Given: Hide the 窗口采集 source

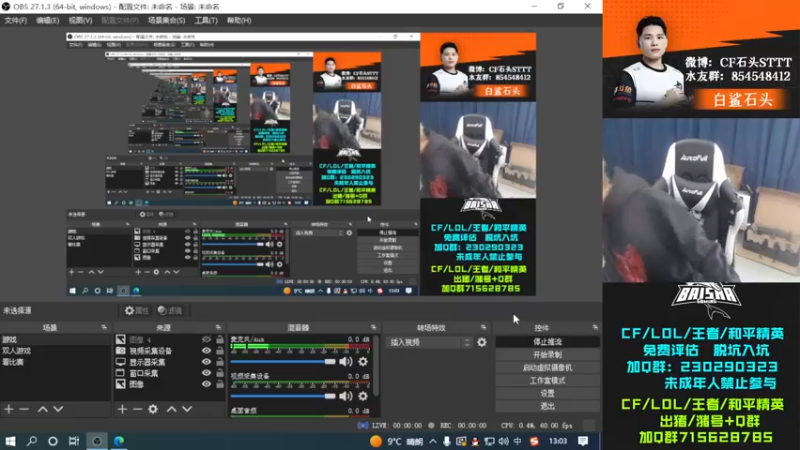Looking at the screenshot, I should [x=206, y=373].
